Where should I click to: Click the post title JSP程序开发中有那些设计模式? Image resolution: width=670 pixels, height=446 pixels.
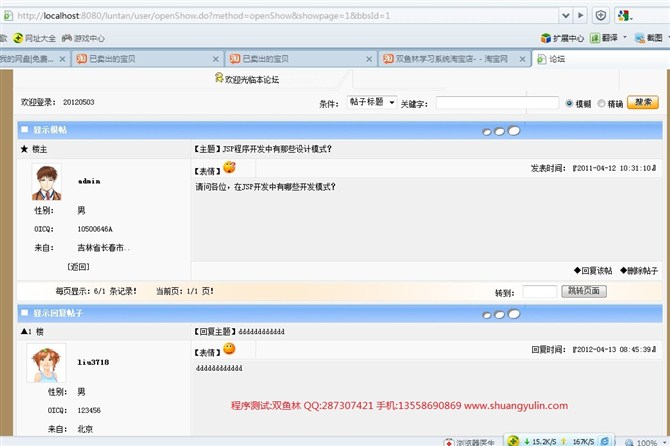coord(277,149)
